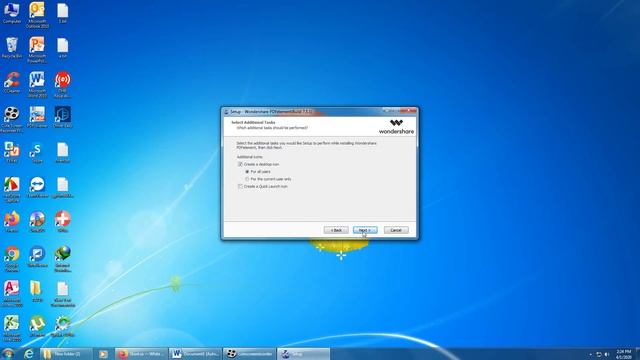Close the Setup dialog window

point(408,111)
